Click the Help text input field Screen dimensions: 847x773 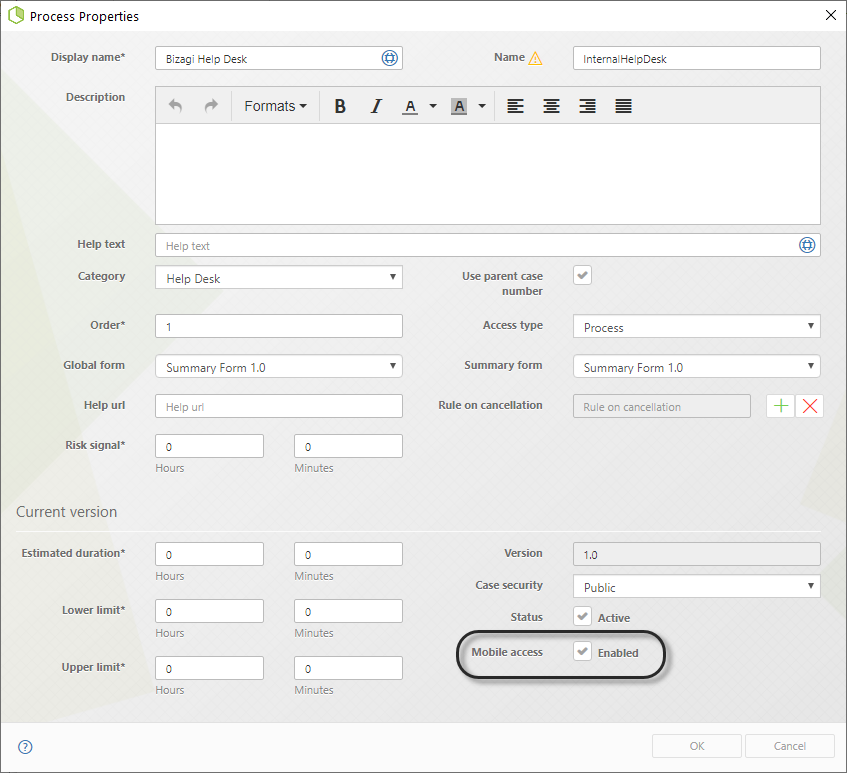pos(488,245)
